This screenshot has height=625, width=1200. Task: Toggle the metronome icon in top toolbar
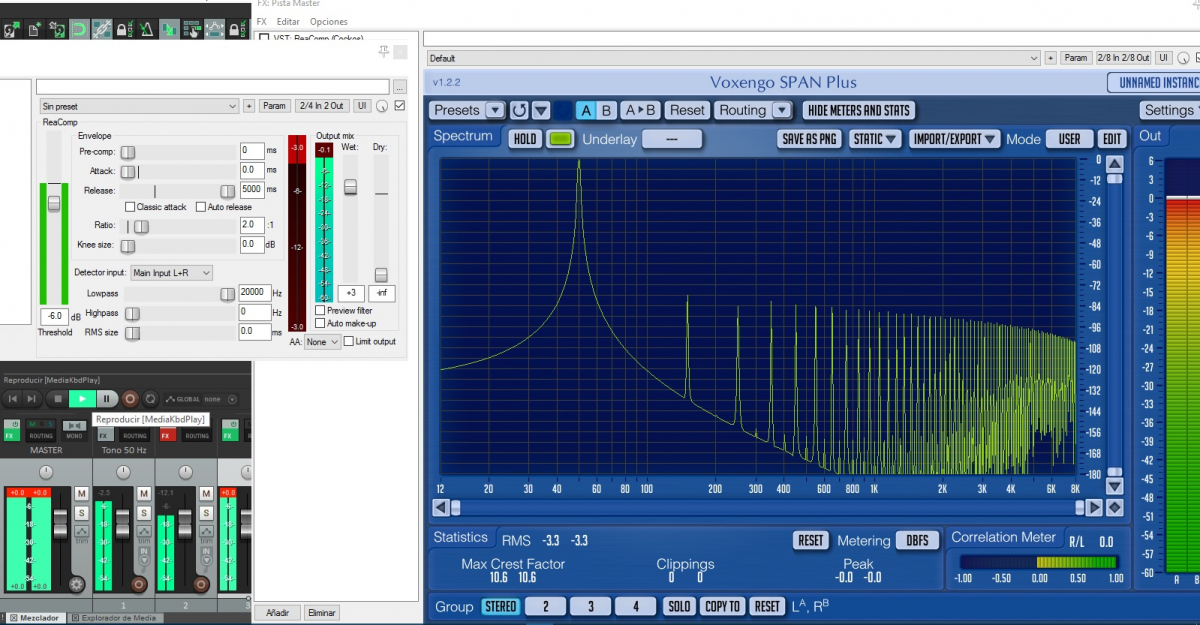[x=146, y=30]
